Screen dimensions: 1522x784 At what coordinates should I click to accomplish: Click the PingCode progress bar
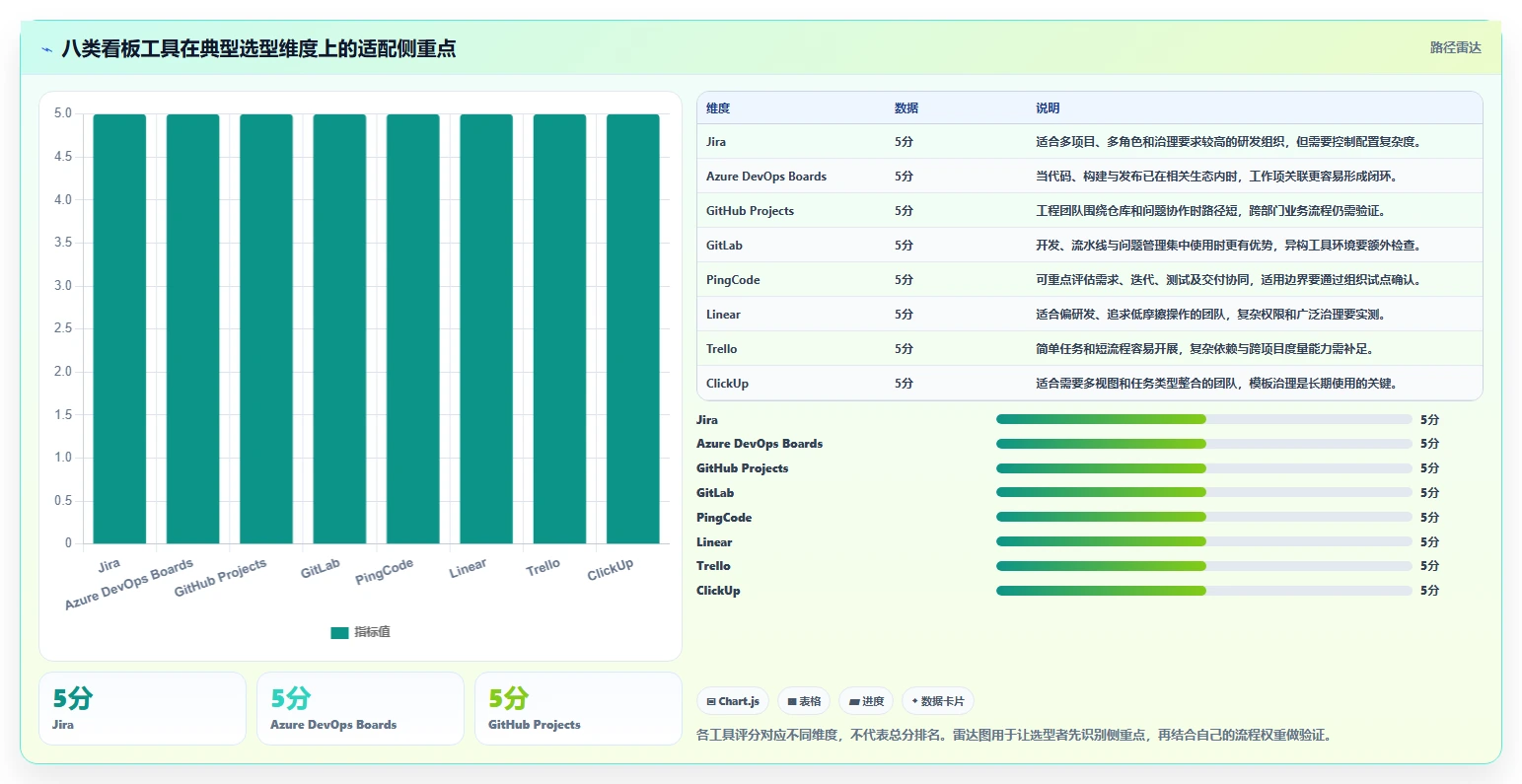pos(1204,517)
